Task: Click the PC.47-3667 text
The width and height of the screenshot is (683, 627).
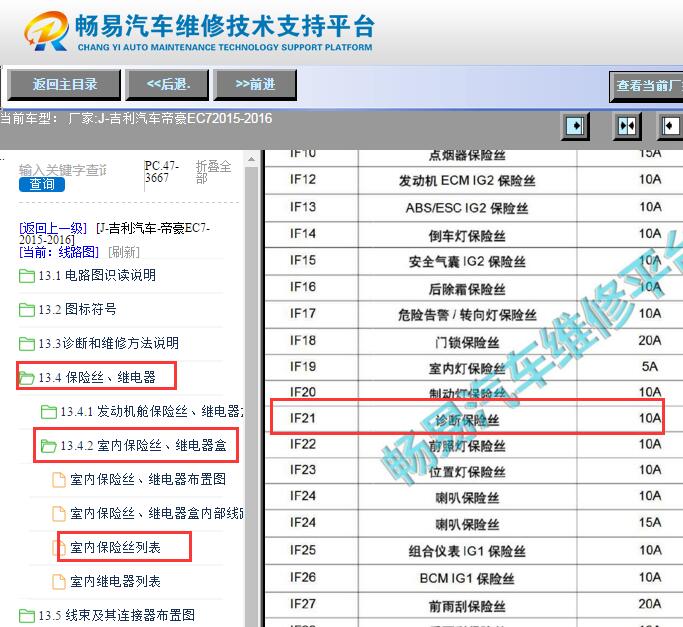Action: pos(162,172)
